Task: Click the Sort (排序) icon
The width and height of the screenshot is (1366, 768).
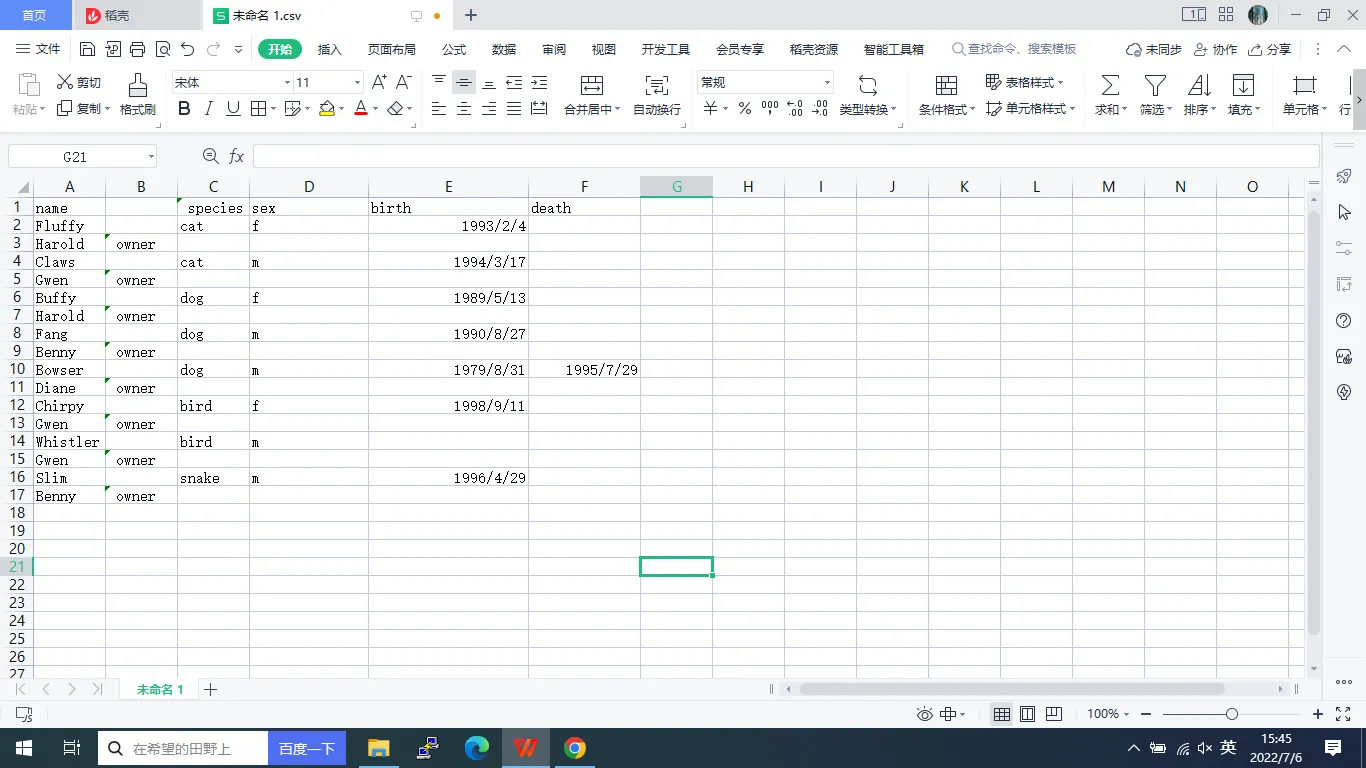Action: pyautogui.click(x=1199, y=85)
